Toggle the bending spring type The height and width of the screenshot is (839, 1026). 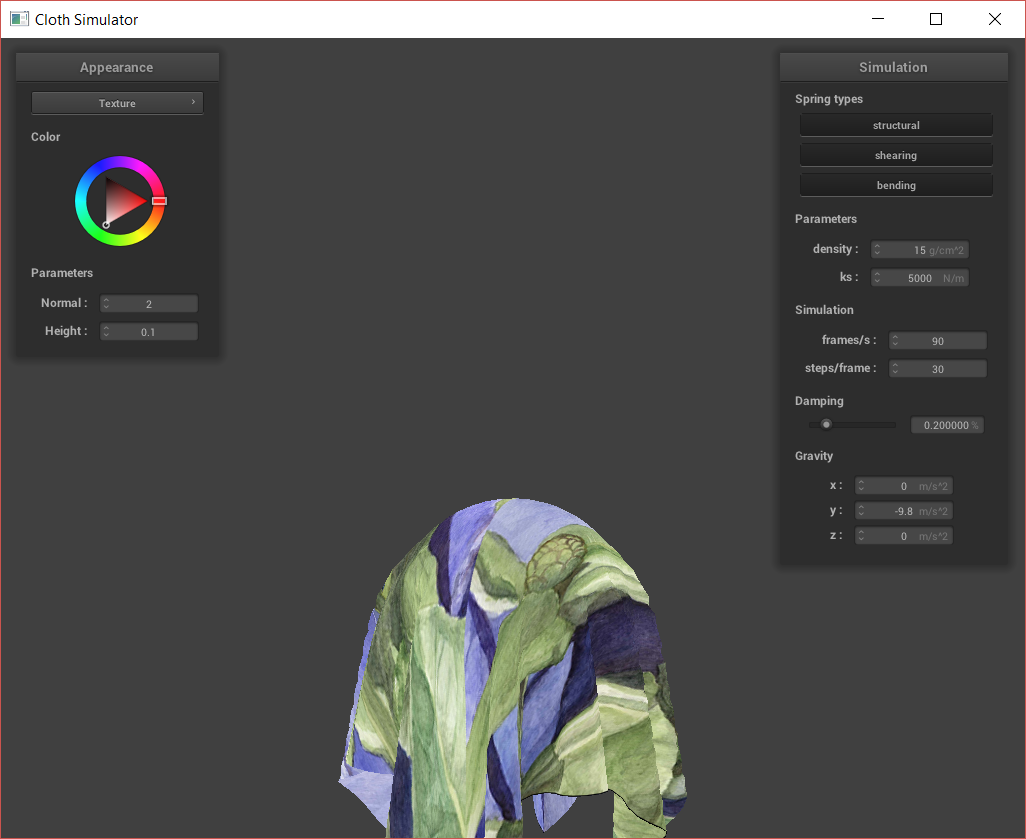[x=896, y=185]
